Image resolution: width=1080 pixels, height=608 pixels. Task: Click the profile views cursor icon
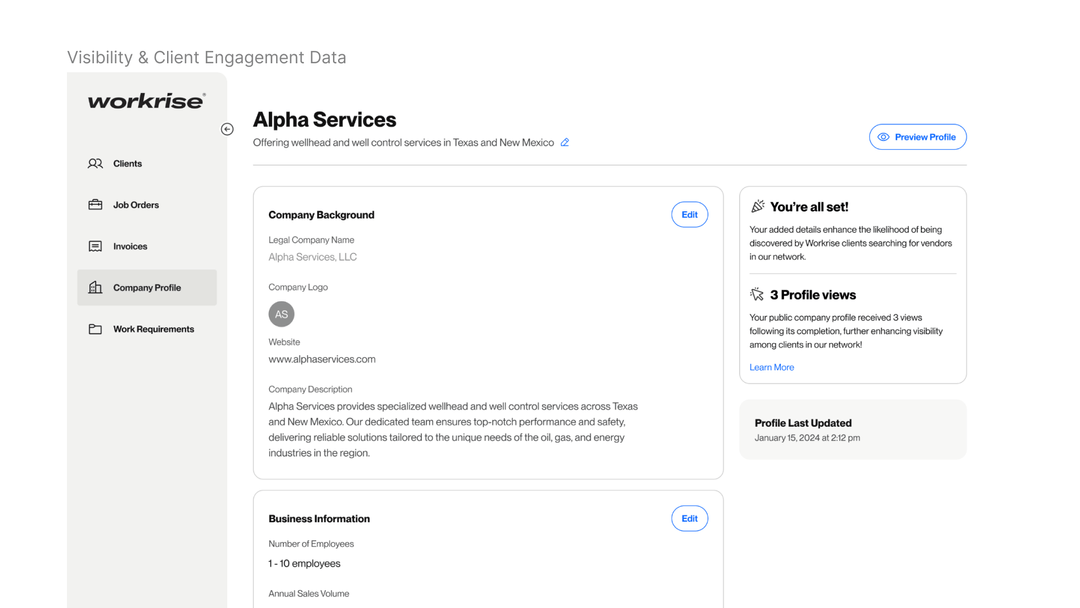757,295
